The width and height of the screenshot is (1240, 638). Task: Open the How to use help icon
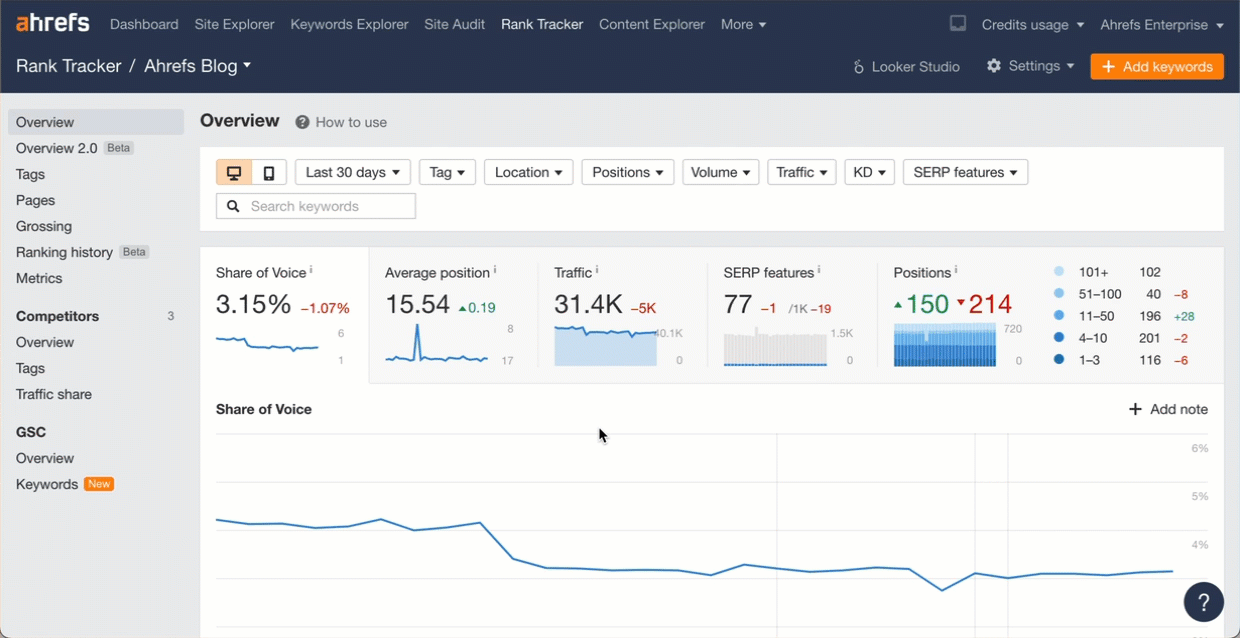pos(301,122)
